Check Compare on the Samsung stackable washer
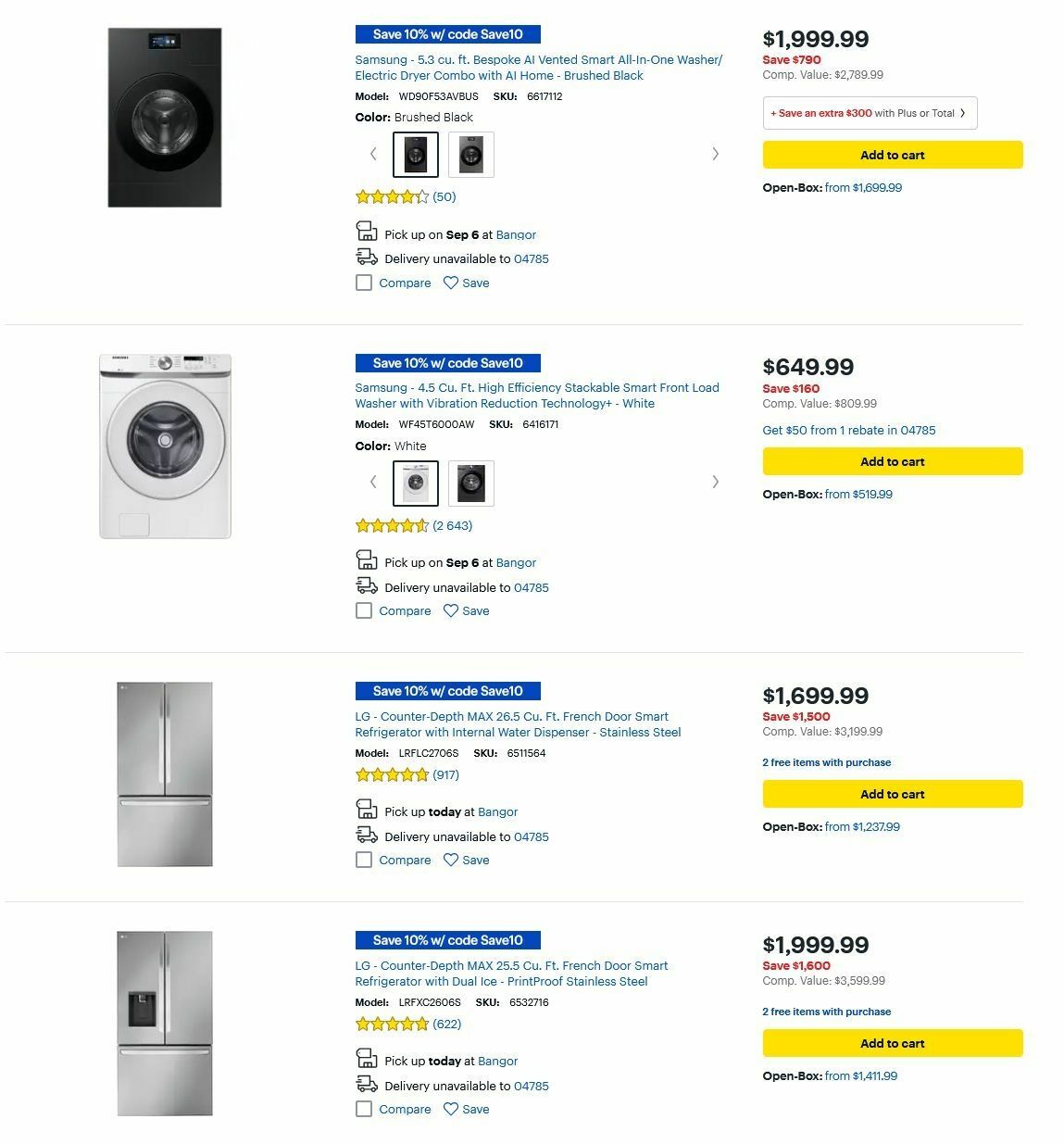 coord(364,610)
